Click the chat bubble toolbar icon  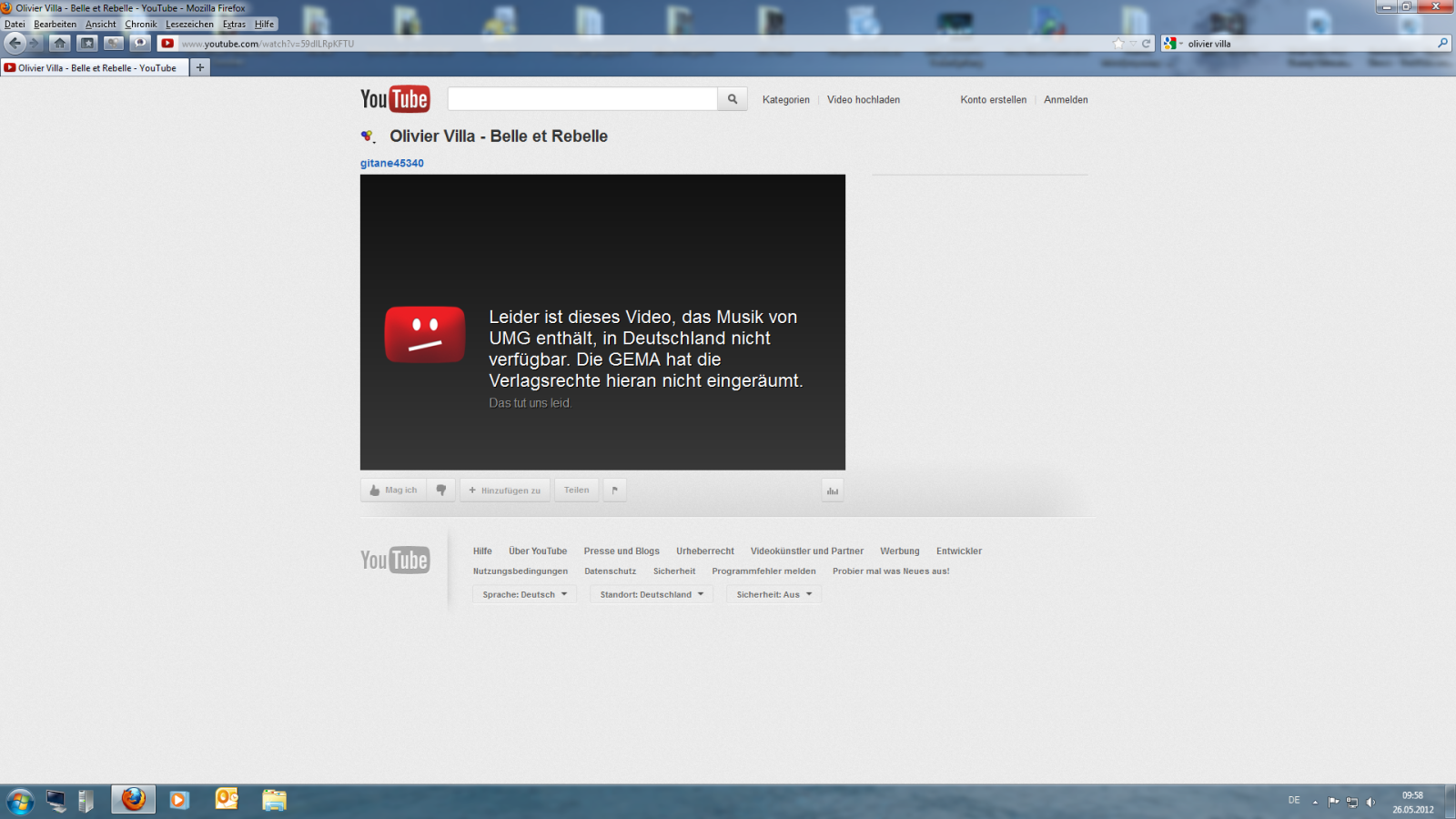tap(140, 43)
